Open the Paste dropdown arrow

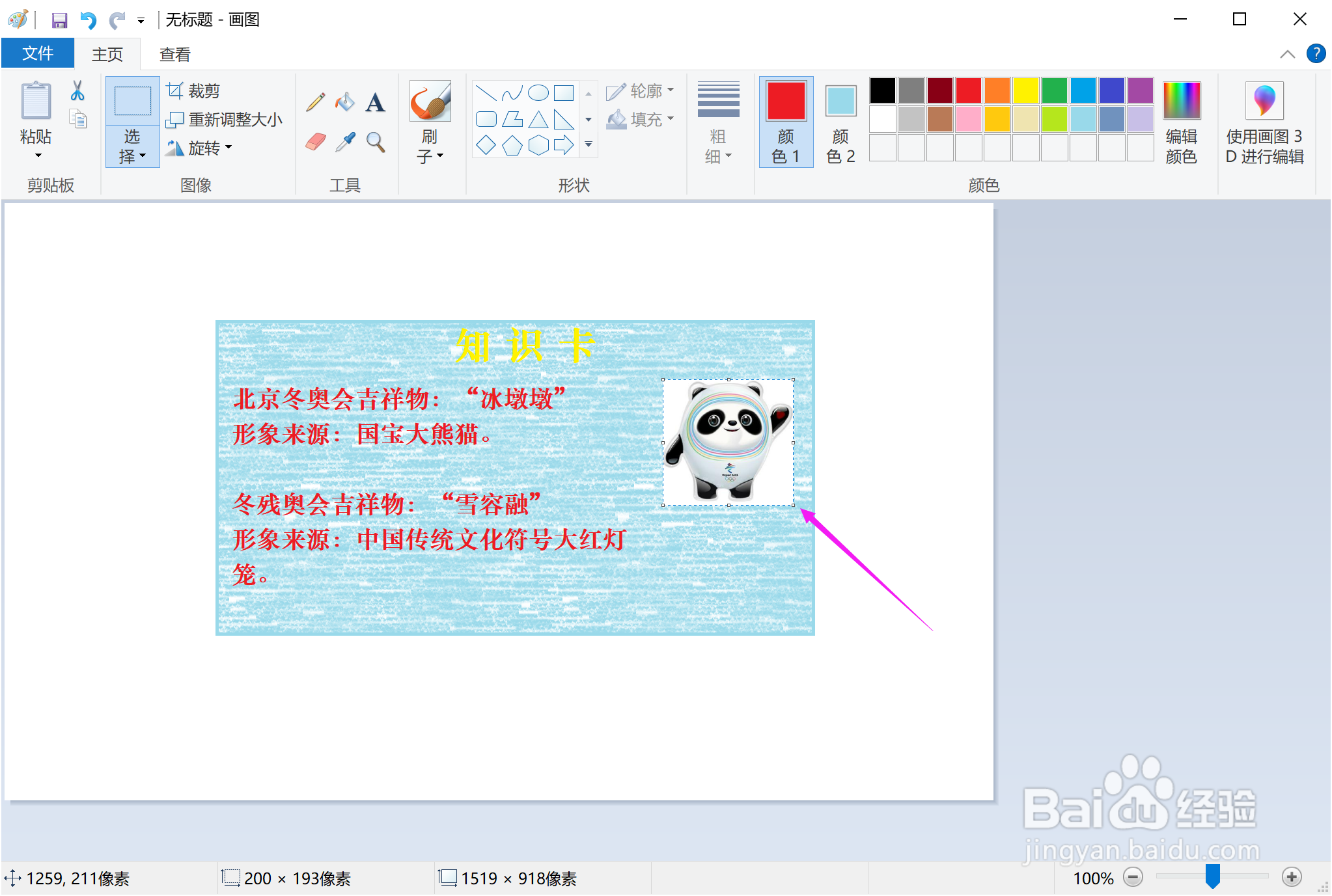(x=37, y=155)
